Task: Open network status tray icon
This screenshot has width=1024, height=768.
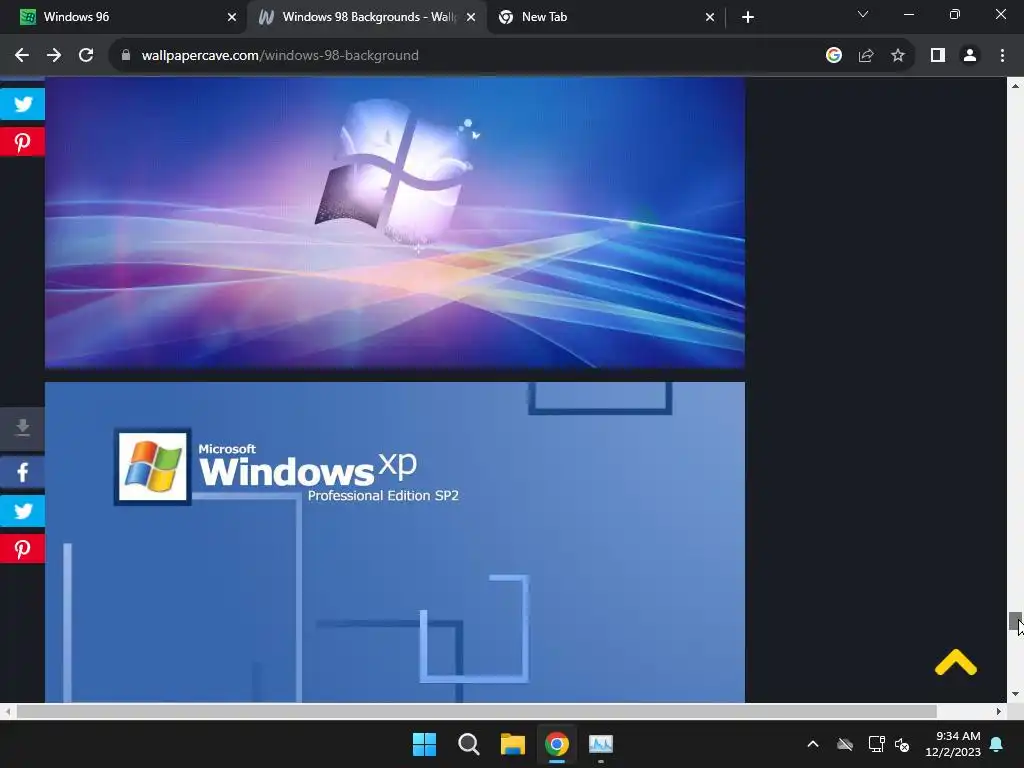Action: tap(876, 744)
